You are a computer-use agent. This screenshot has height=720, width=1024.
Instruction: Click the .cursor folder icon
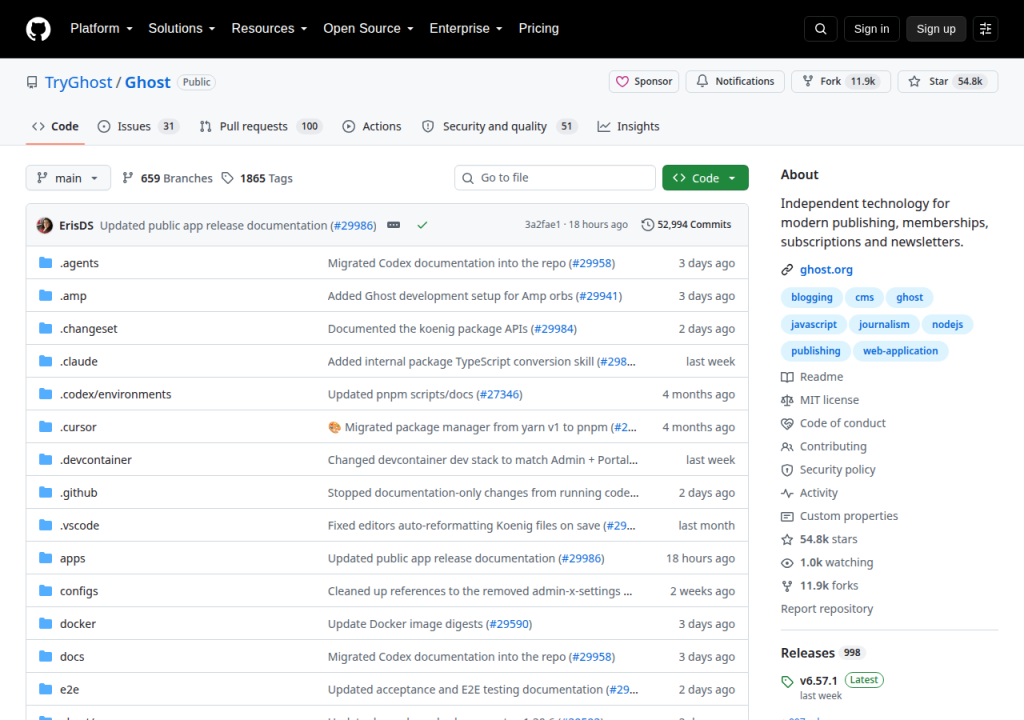(45, 427)
